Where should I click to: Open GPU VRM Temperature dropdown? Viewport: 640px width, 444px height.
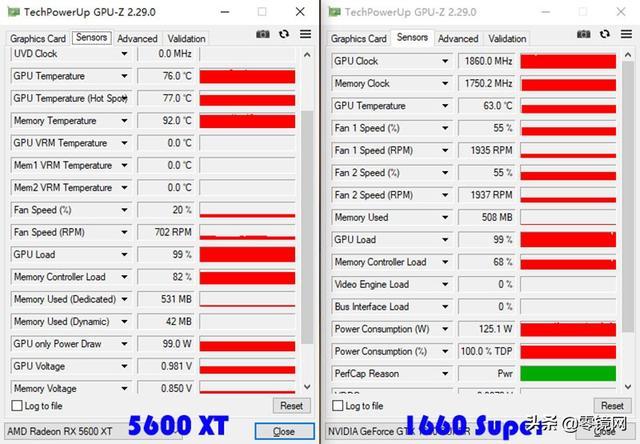point(124,143)
